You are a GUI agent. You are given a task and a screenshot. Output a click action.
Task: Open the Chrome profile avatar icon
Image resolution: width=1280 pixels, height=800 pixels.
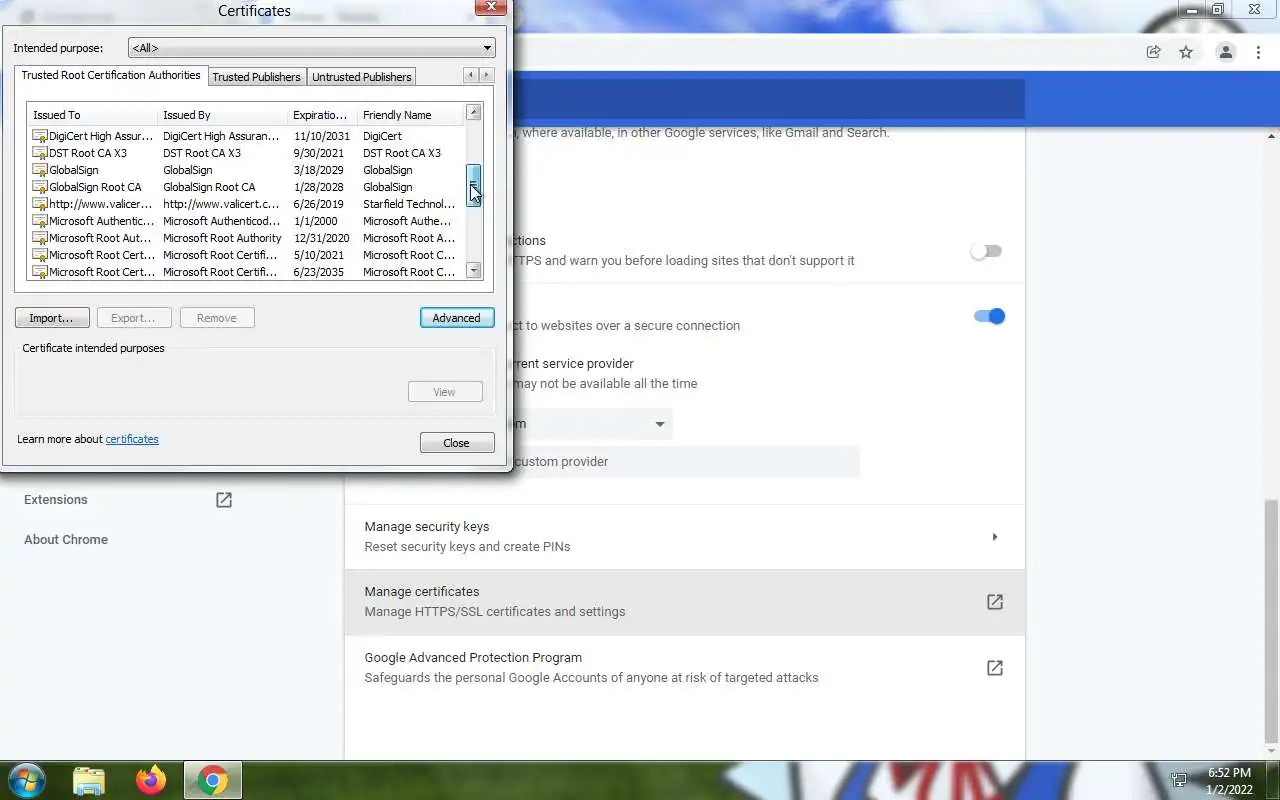tap(1225, 52)
